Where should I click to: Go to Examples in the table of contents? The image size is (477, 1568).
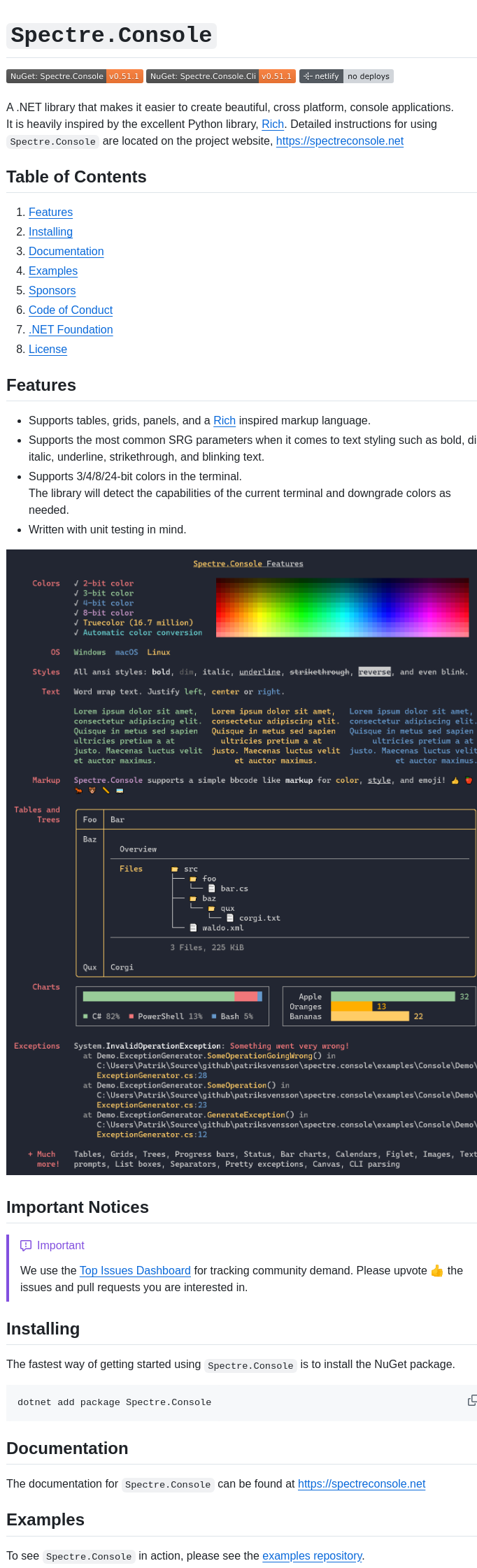[53, 271]
